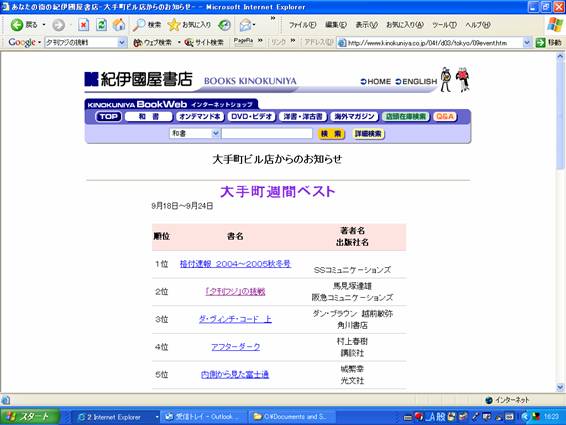Stop page loading with red X icon
This screenshot has height=425, width=566.
[x=83, y=25]
